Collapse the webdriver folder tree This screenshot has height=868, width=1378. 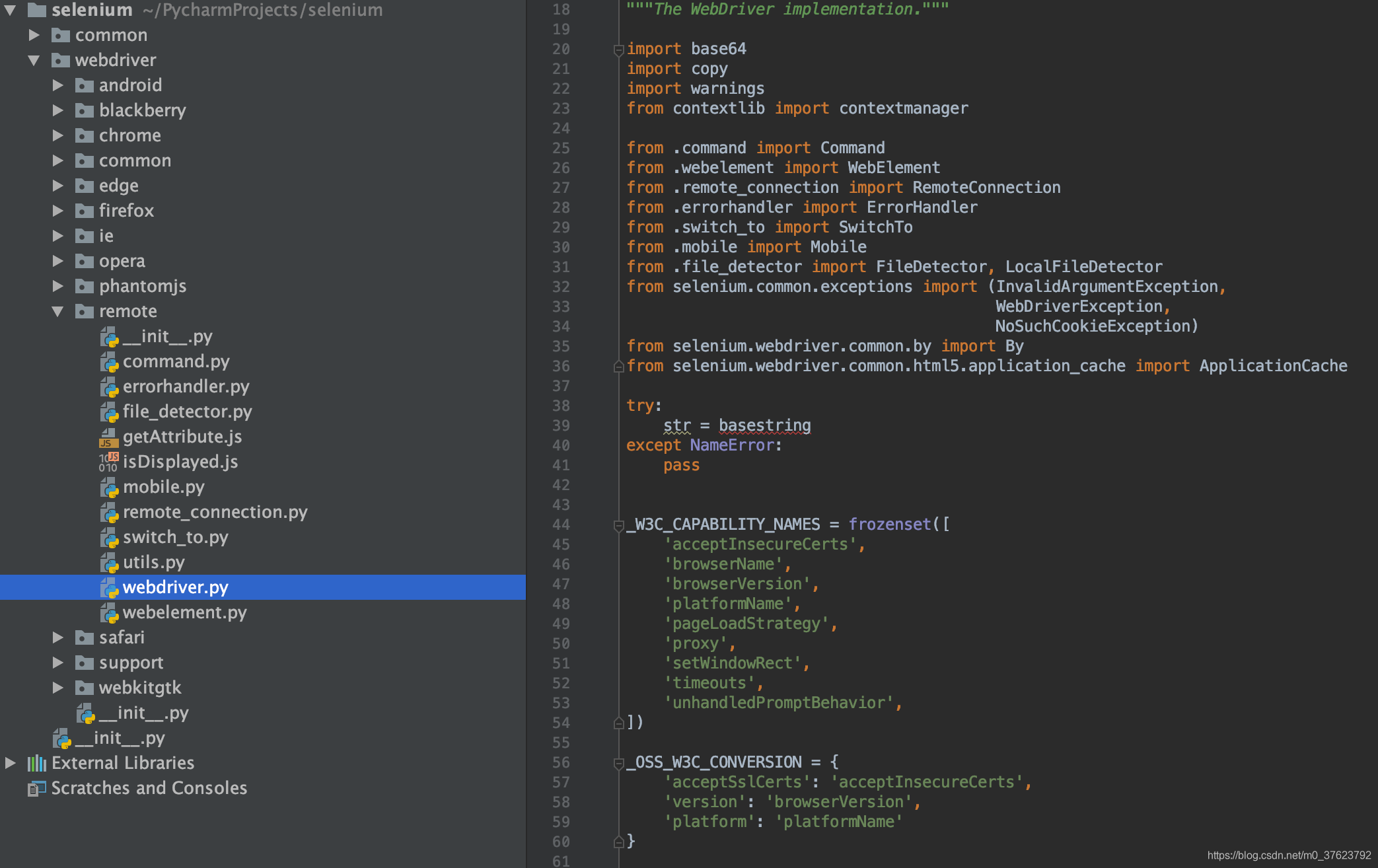pos(34,60)
